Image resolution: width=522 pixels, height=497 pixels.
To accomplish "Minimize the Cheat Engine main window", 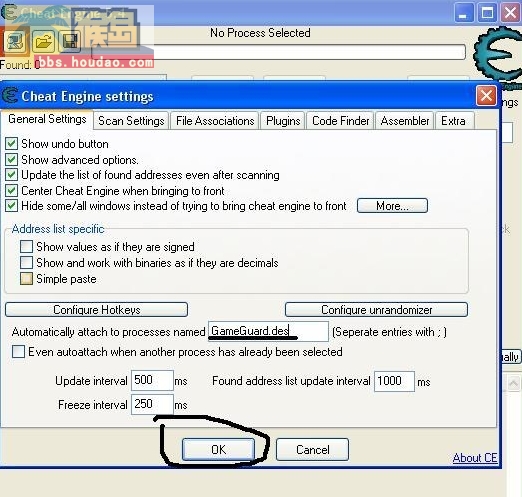I will coord(463,13).
